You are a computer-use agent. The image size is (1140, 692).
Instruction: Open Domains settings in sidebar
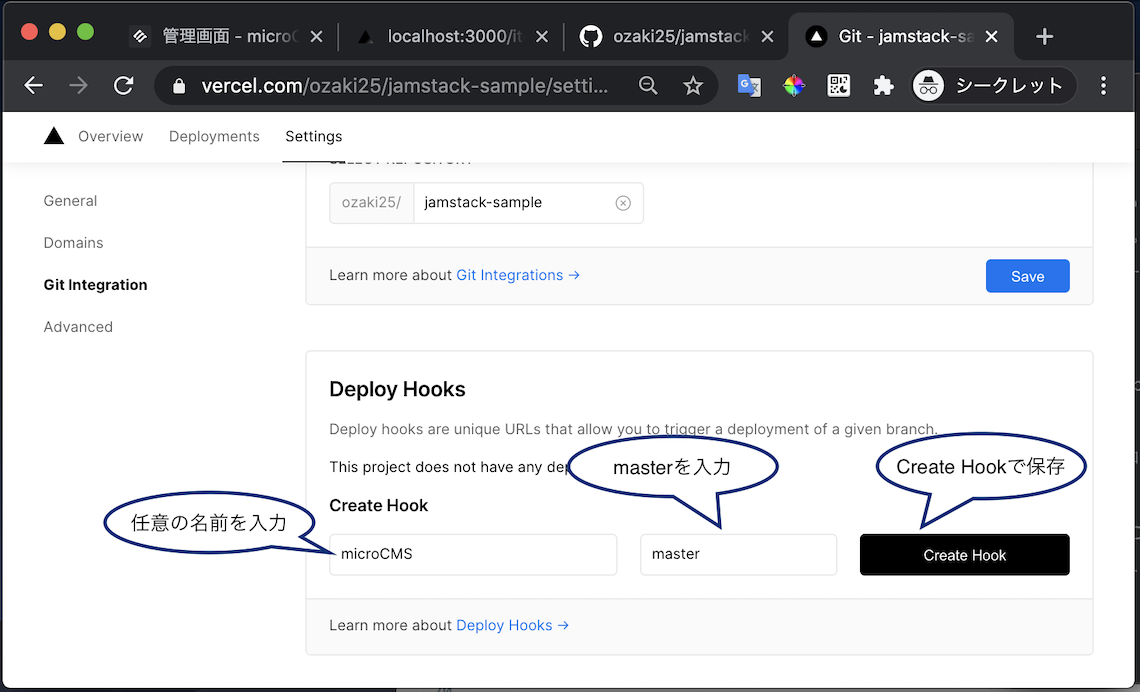pos(73,243)
